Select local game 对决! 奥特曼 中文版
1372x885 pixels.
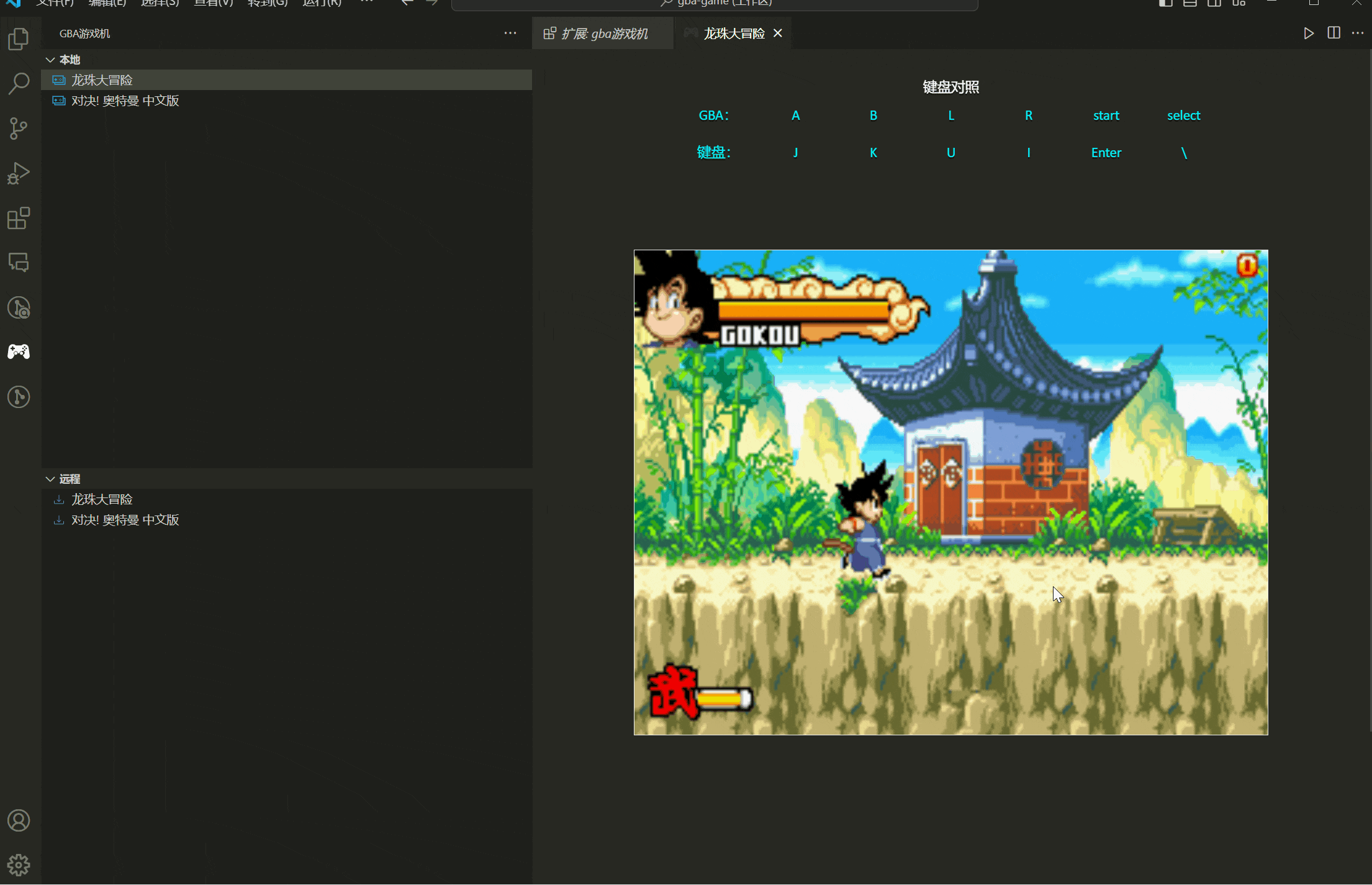coord(125,101)
